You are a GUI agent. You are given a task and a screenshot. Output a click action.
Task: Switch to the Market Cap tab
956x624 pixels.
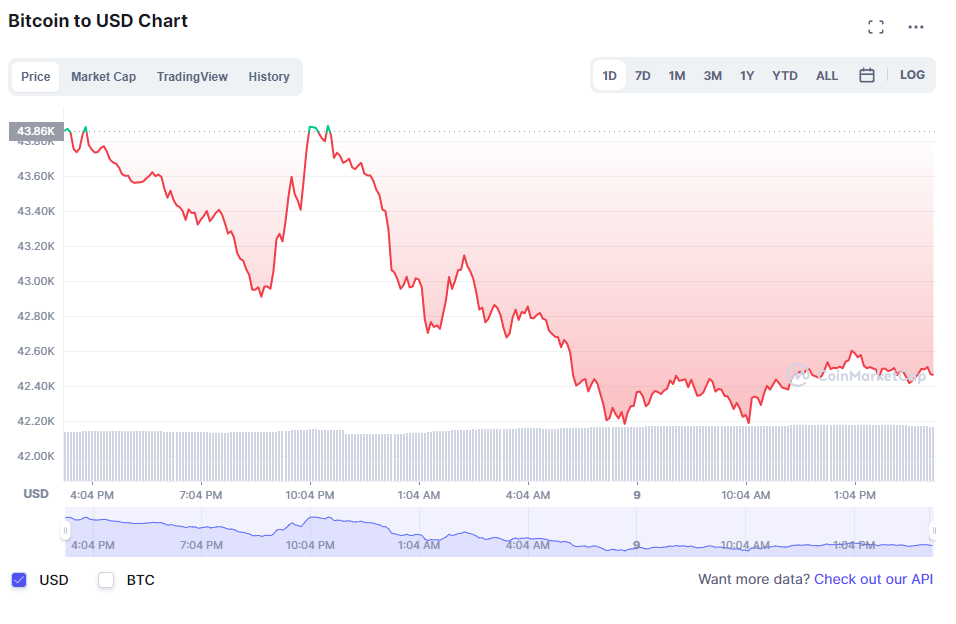click(x=103, y=77)
